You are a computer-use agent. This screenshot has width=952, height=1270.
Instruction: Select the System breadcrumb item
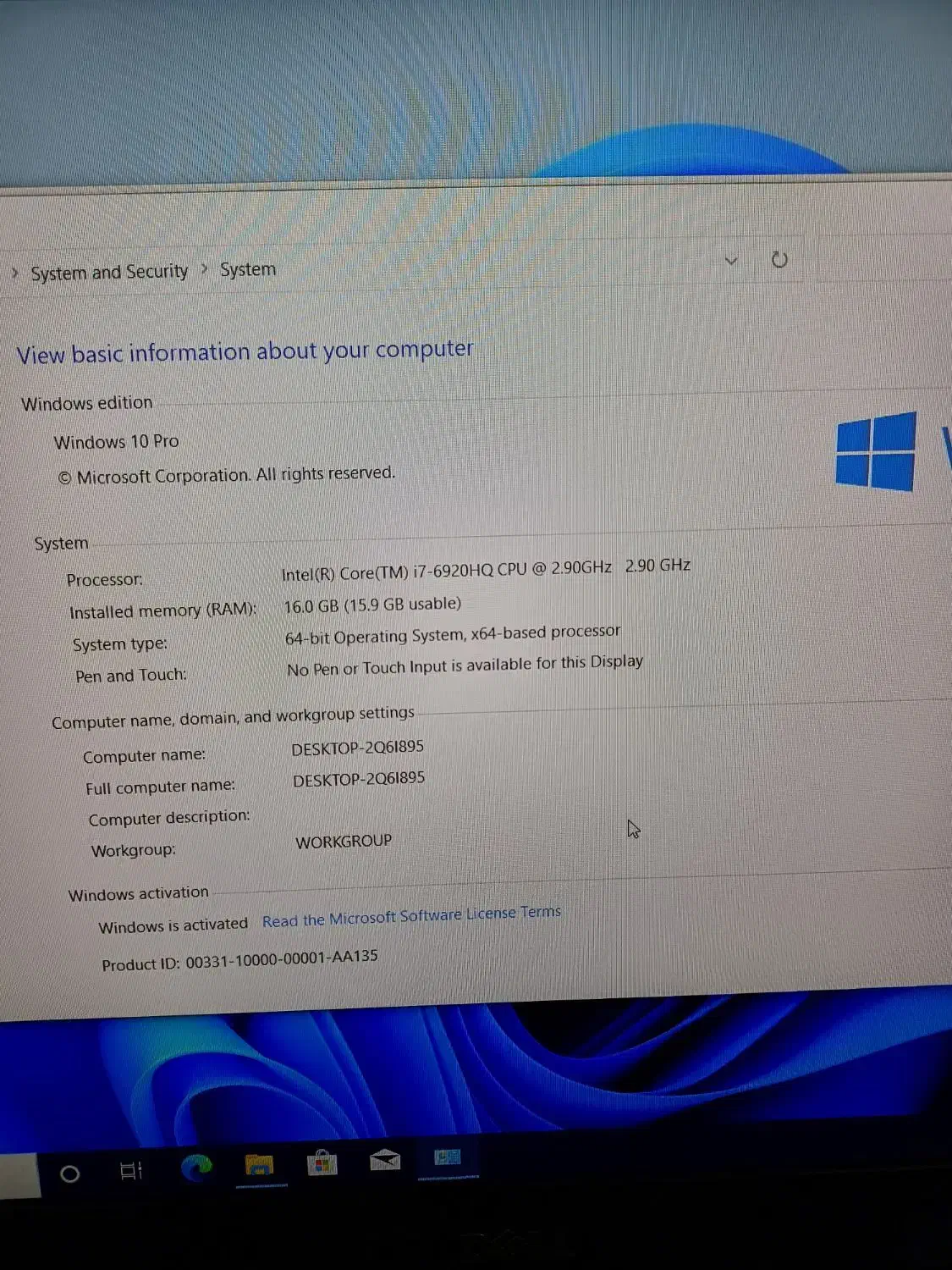[248, 269]
